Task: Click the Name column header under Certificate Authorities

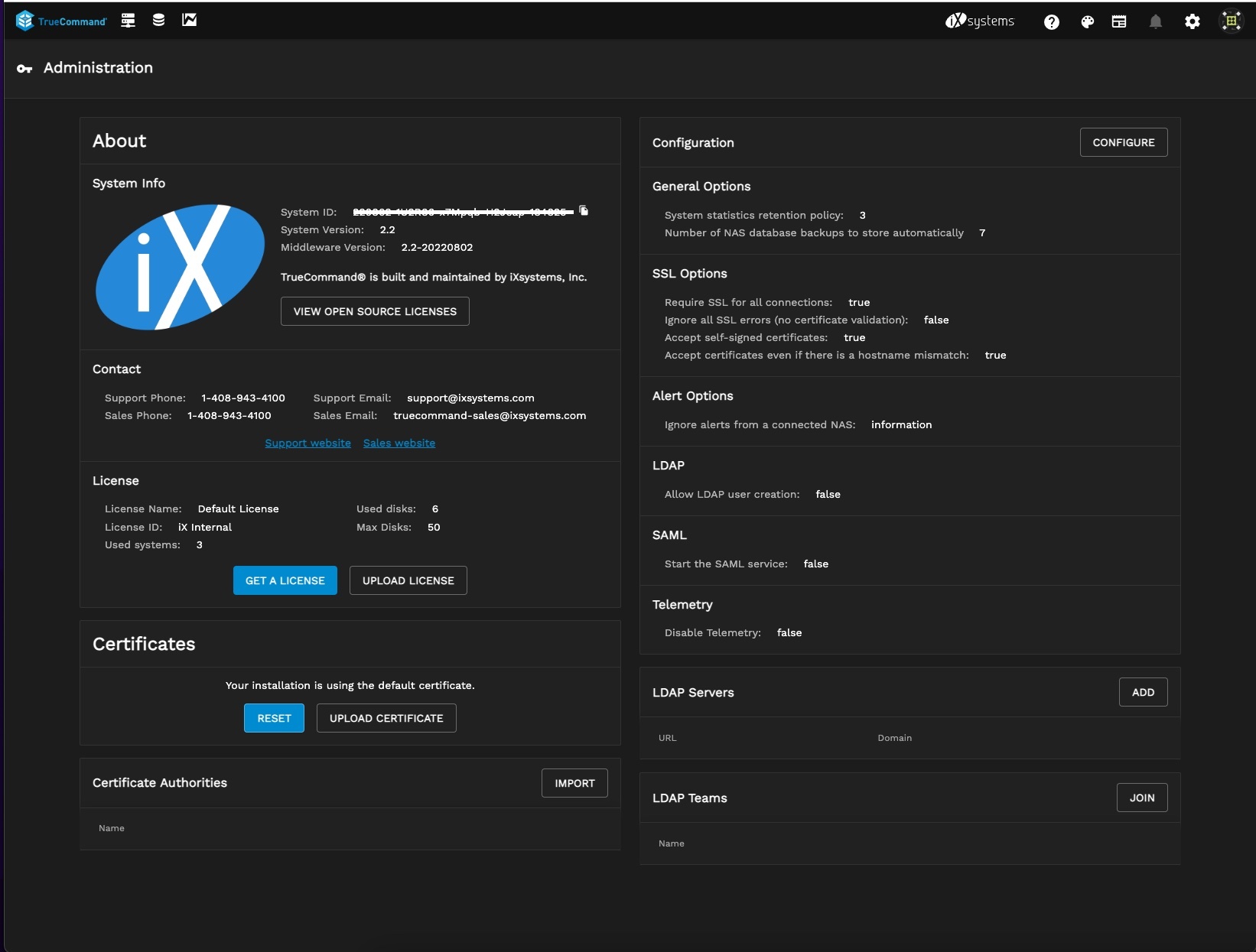Action: 112,828
